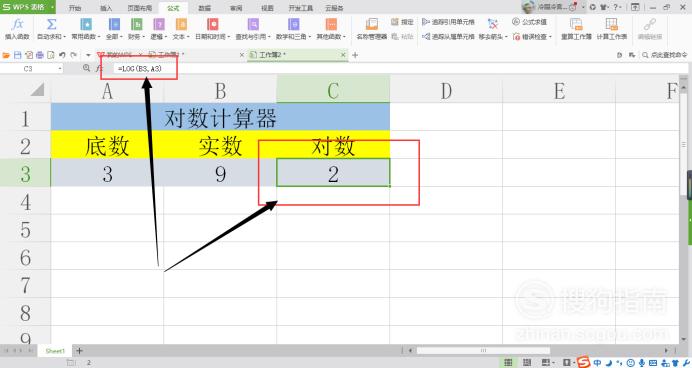Expand the 其他函数 dropdown arrow
Screen dimensions: 692x368
click(344, 37)
